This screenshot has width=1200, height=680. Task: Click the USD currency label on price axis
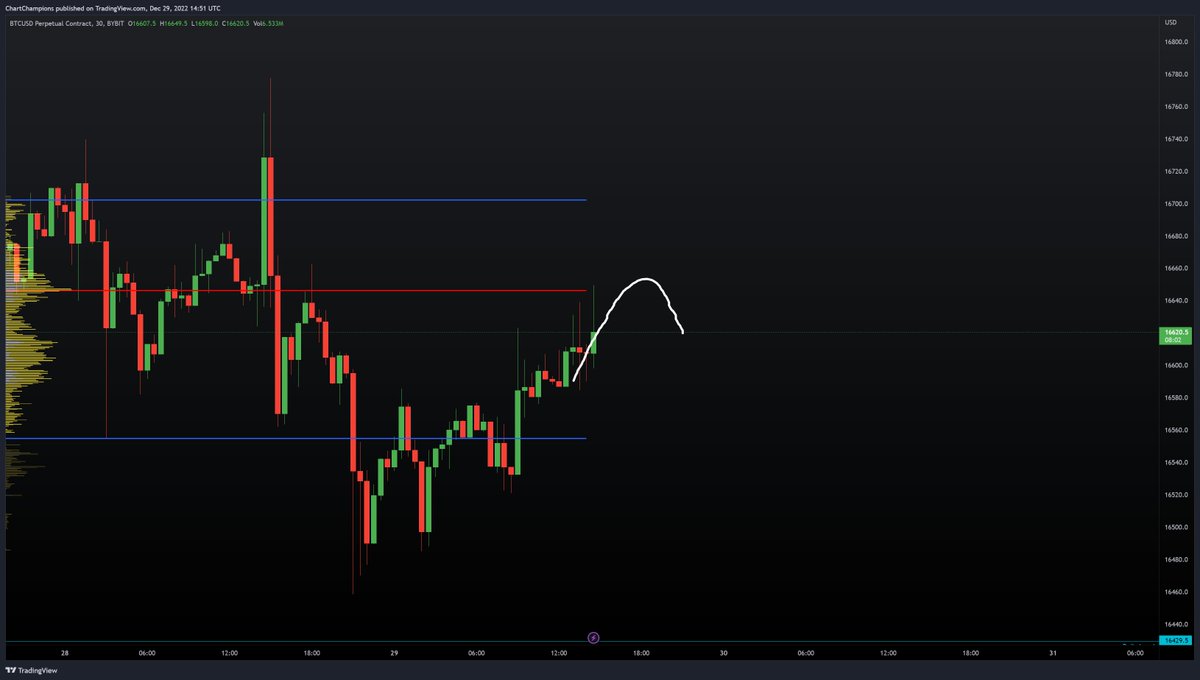coord(1169,22)
